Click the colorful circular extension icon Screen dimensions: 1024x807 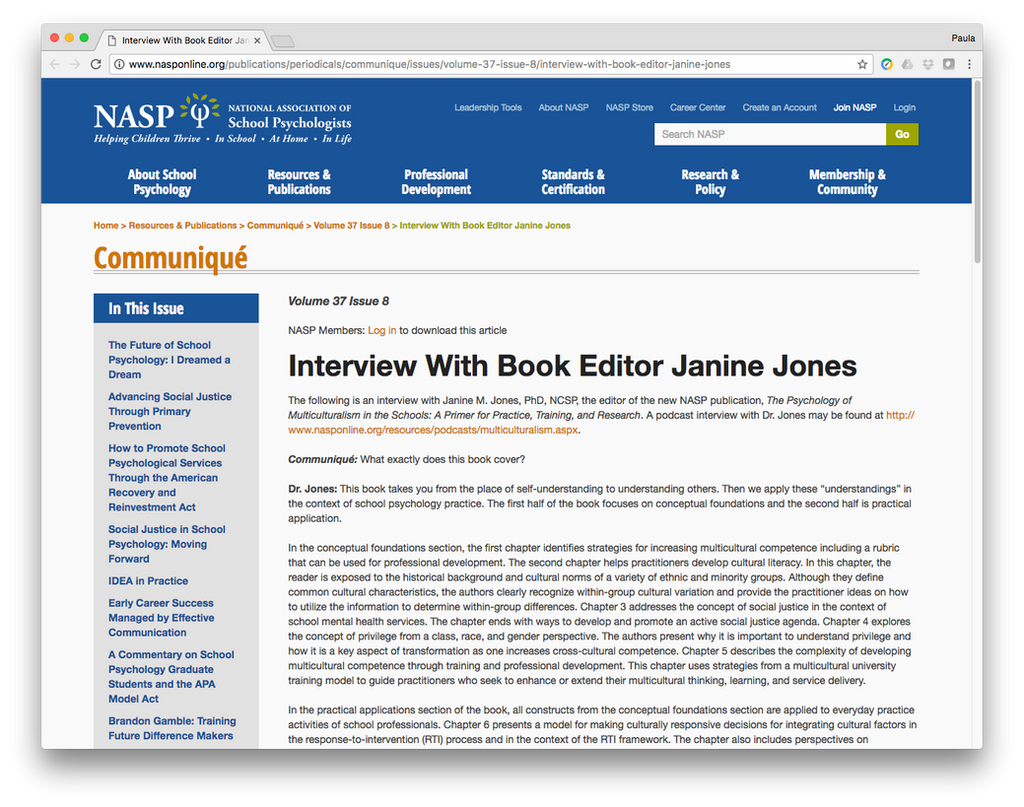click(886, 64)
